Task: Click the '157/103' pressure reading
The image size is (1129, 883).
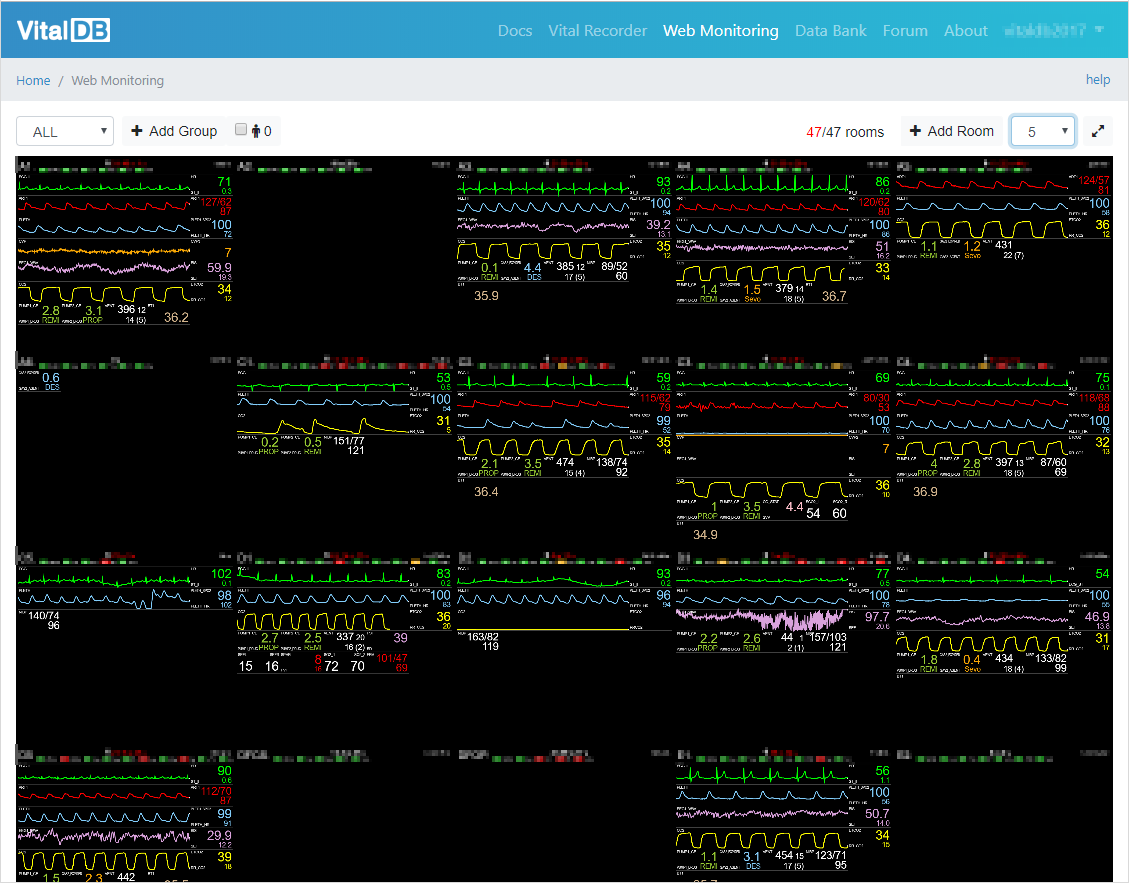Action: point(828,637)
